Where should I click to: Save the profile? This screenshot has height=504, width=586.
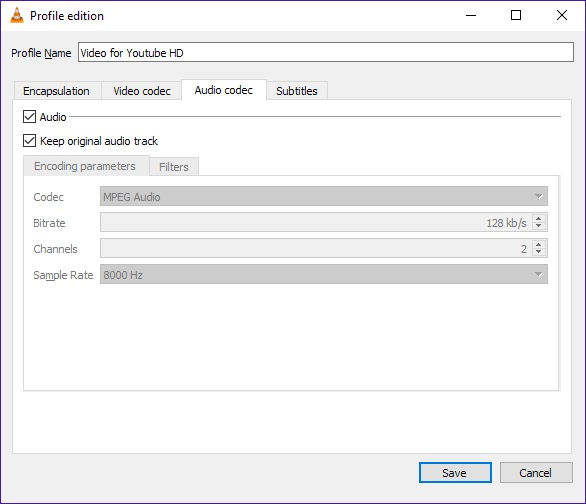(x=455, y=473)
